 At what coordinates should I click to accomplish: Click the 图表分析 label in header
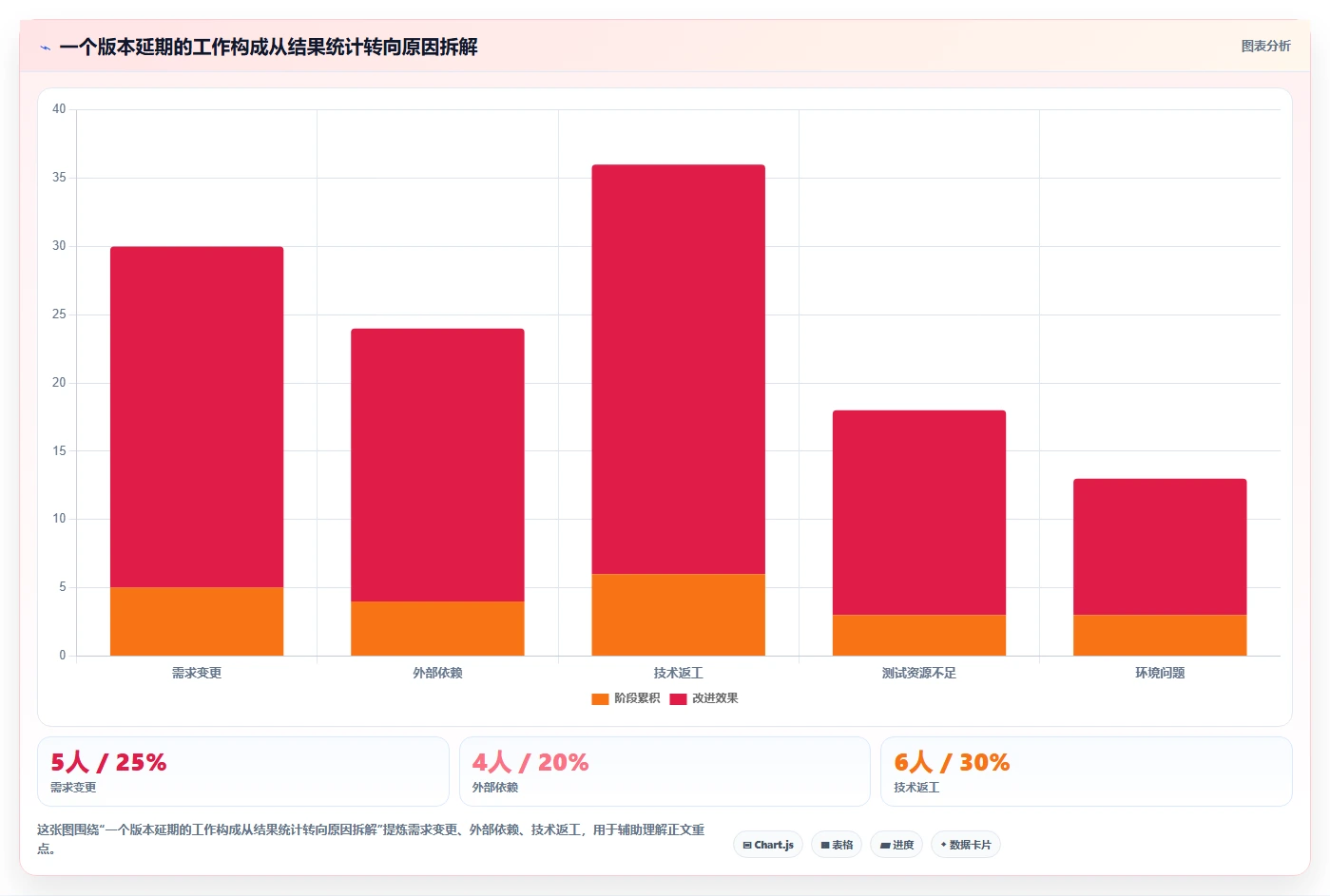click(x=1265, y=46)
